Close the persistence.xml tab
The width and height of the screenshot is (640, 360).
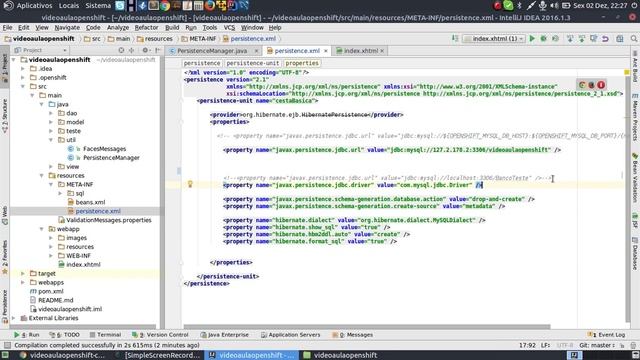tap(326, 51)
